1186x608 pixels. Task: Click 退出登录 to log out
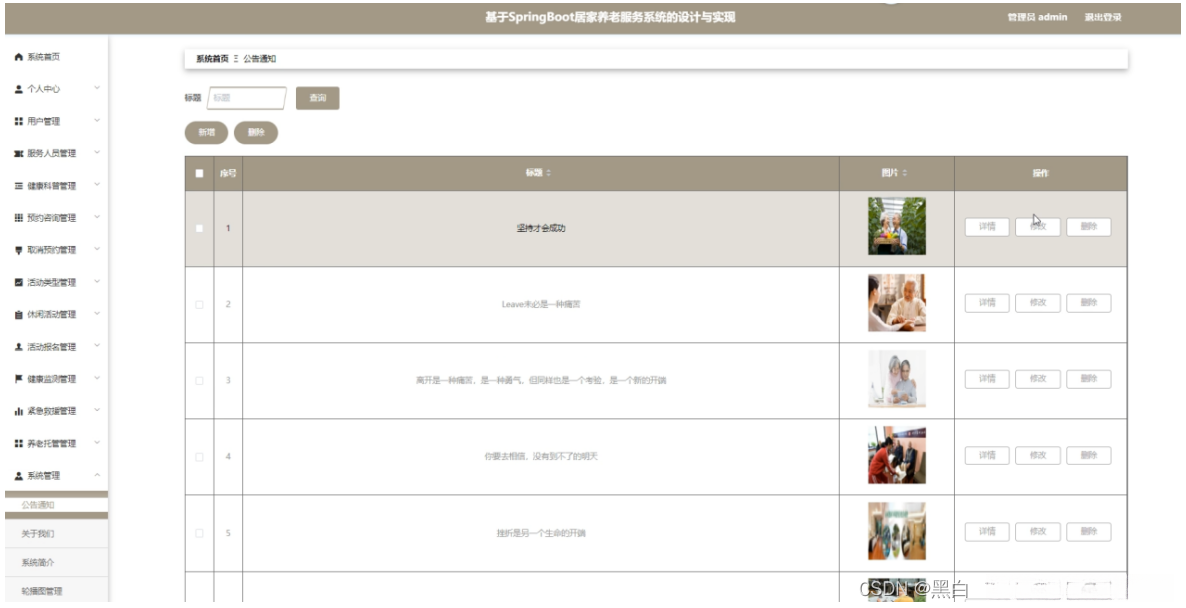1103,17
